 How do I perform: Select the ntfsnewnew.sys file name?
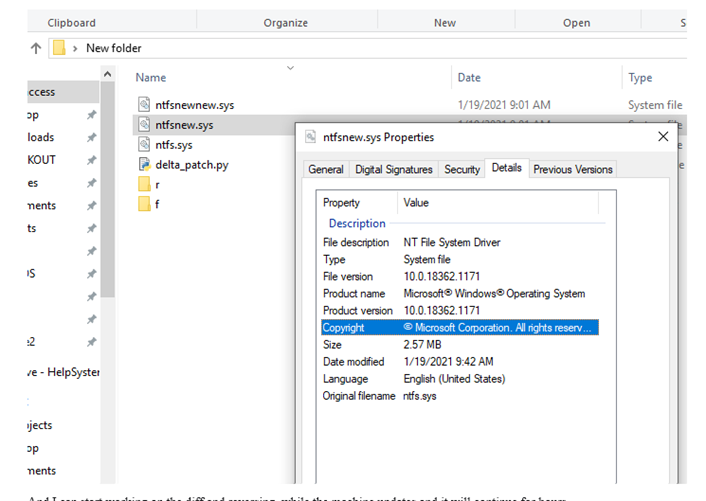tap(195, 105)
